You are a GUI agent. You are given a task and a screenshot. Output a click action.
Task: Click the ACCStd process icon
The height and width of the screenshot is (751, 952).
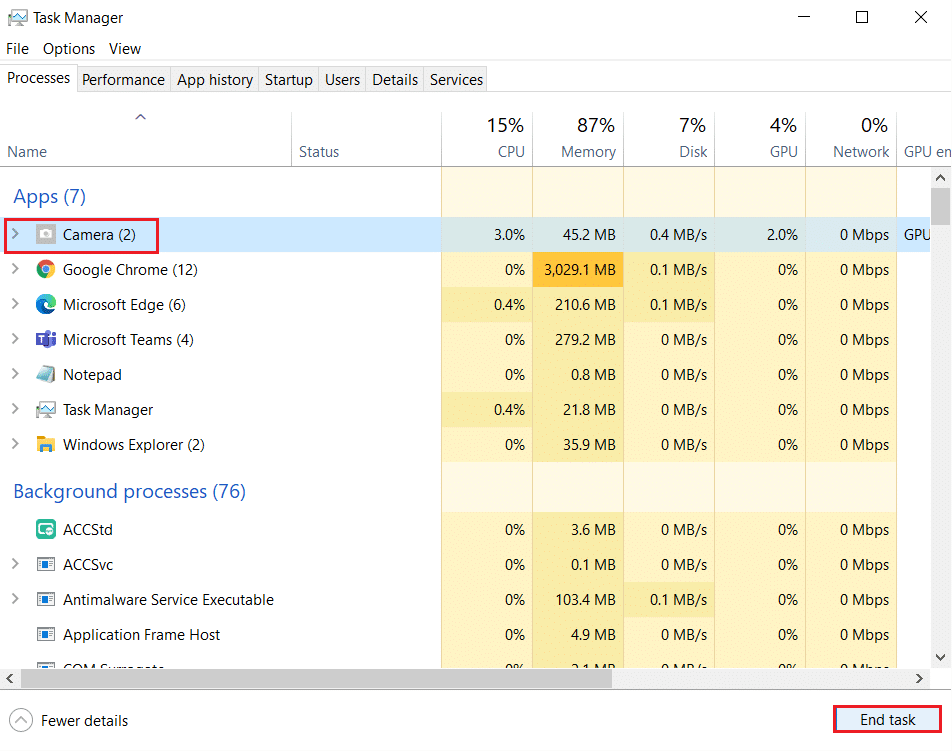point(46,529)
